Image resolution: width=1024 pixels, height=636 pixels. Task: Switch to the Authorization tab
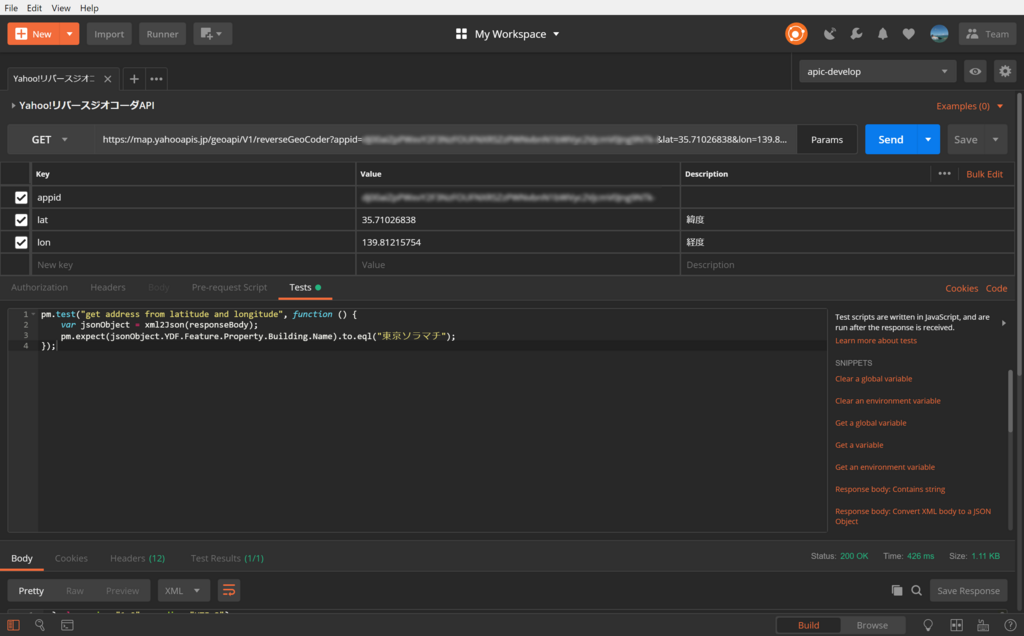point(39,287)
